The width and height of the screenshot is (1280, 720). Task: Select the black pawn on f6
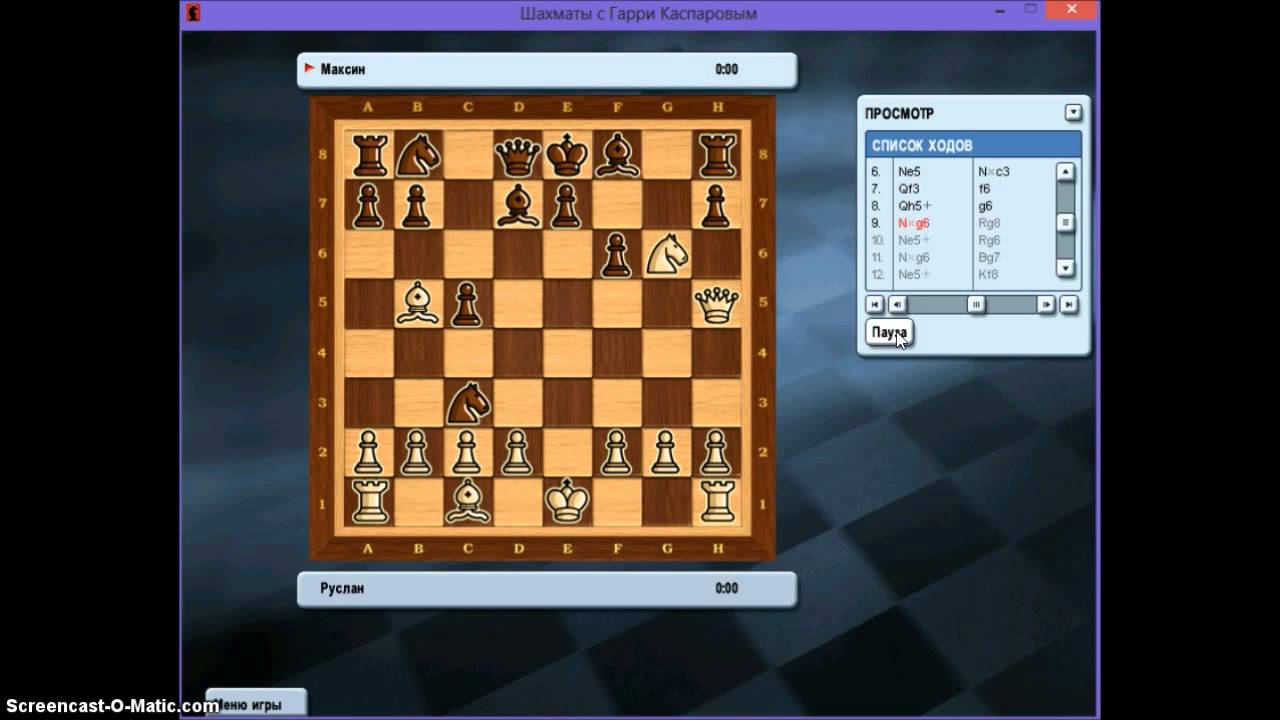(x=617, y=255)
